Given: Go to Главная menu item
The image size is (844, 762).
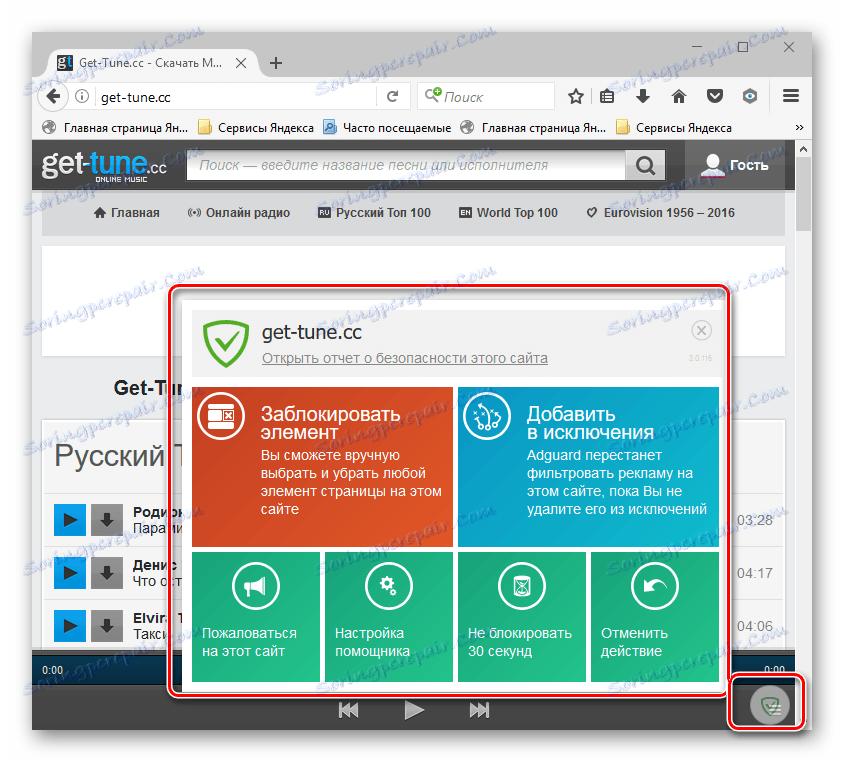Looking at the screenshot, I should pos(126,213).
